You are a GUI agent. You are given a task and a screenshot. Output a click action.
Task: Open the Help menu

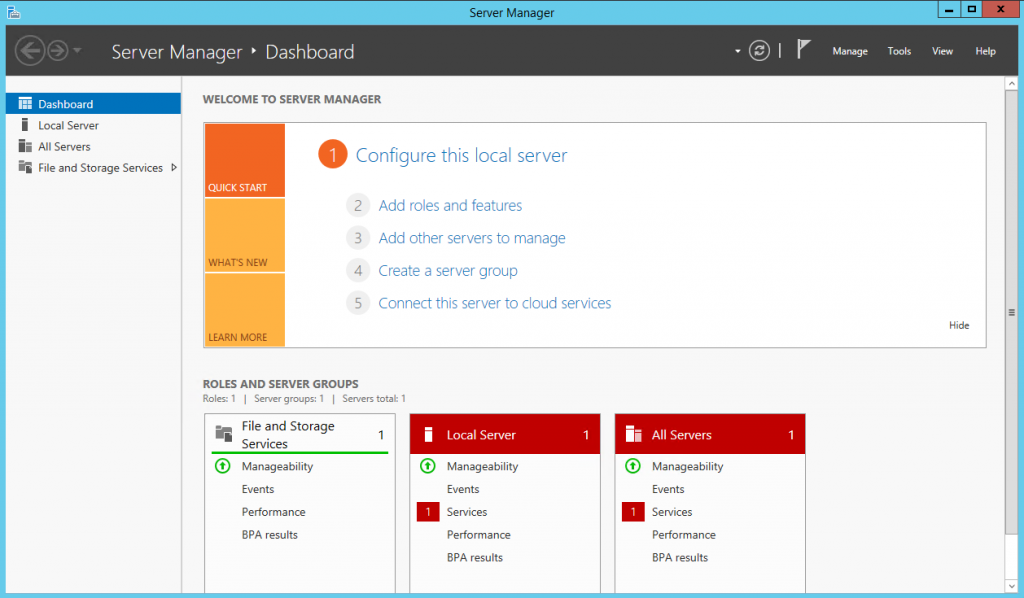pos(985,51)
